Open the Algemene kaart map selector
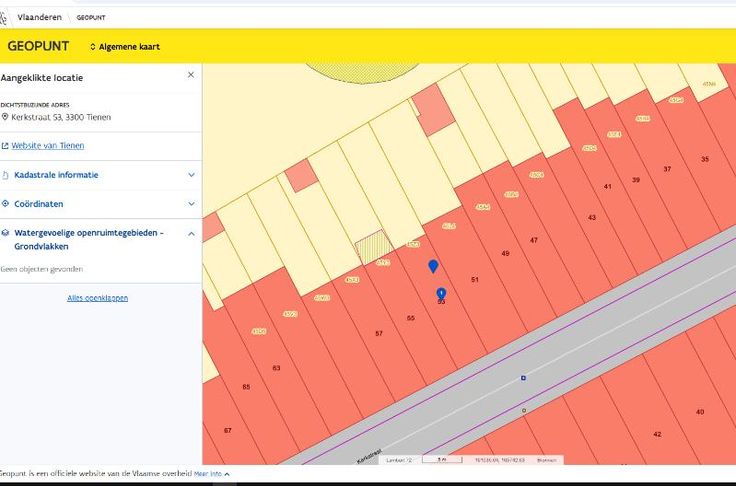 pyautogui.click(x=124, y=46)
